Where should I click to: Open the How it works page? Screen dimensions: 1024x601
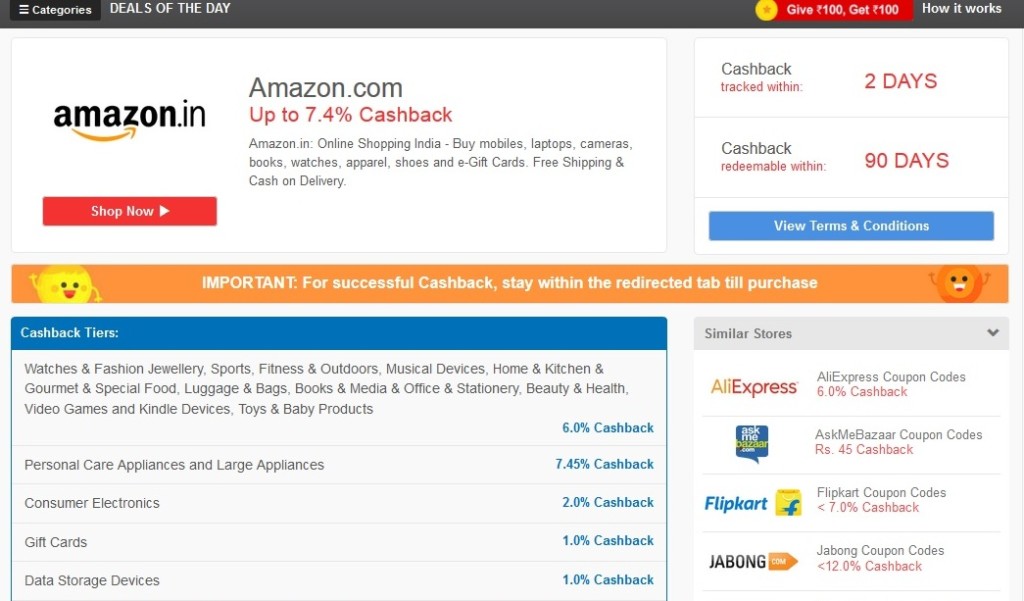[961, 8]
